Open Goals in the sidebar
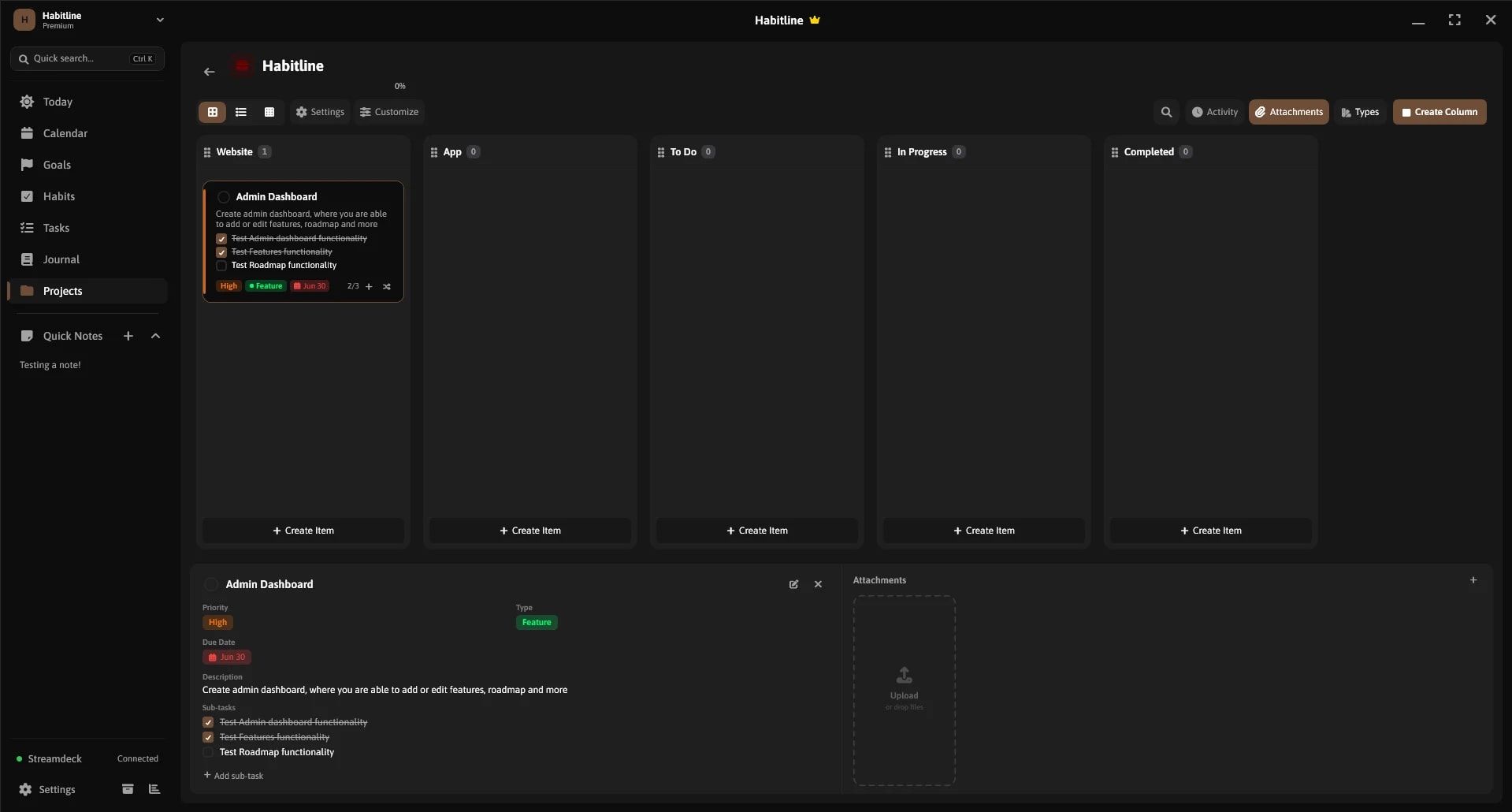Screen dimensions: 1512x812 (x=88, y=165)
